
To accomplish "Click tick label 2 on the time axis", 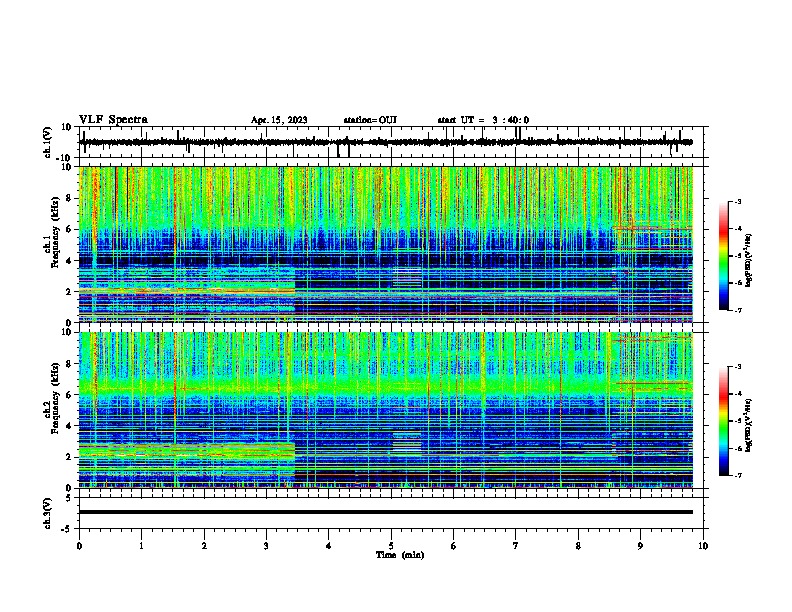I will point(204,546).
